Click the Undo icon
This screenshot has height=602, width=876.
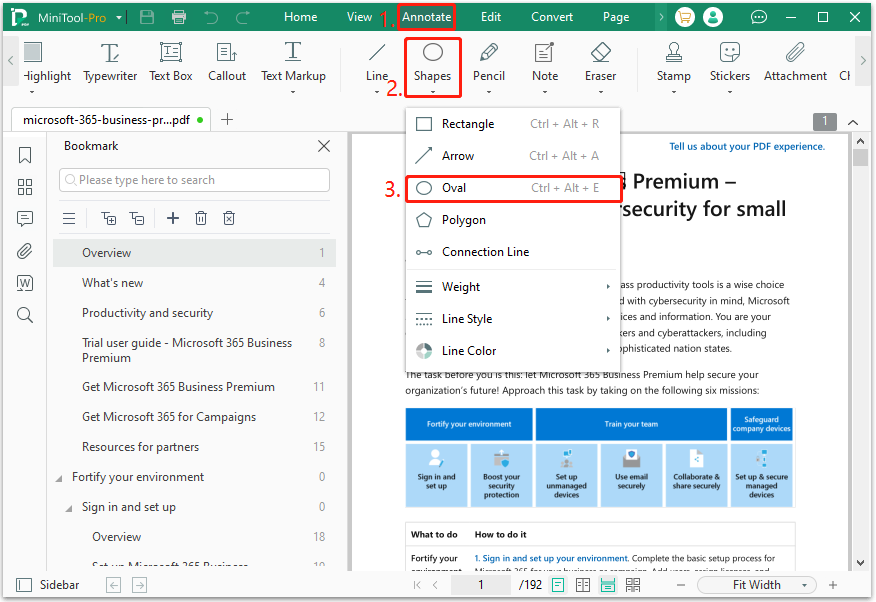coord(211,17)
